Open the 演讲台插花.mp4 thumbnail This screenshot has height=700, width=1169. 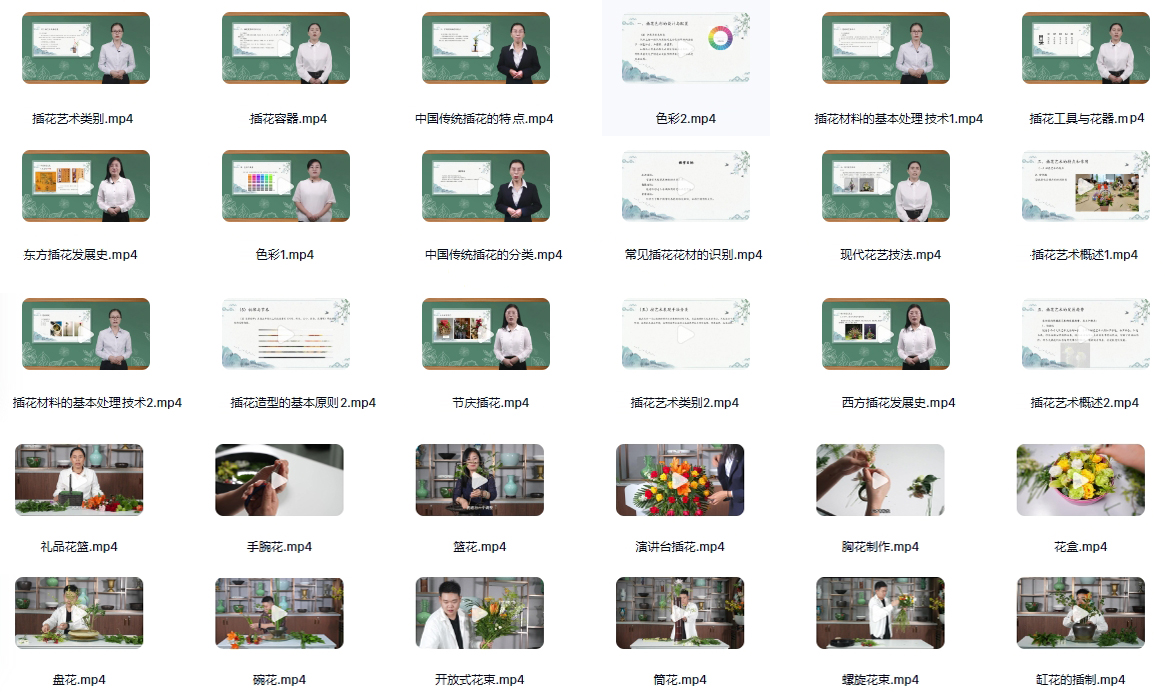[x=680, y=480]
